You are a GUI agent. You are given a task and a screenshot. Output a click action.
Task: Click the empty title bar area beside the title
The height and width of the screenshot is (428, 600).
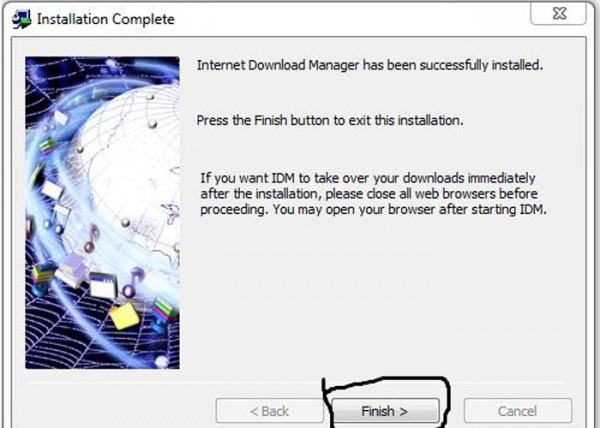(x=344, y=19)
